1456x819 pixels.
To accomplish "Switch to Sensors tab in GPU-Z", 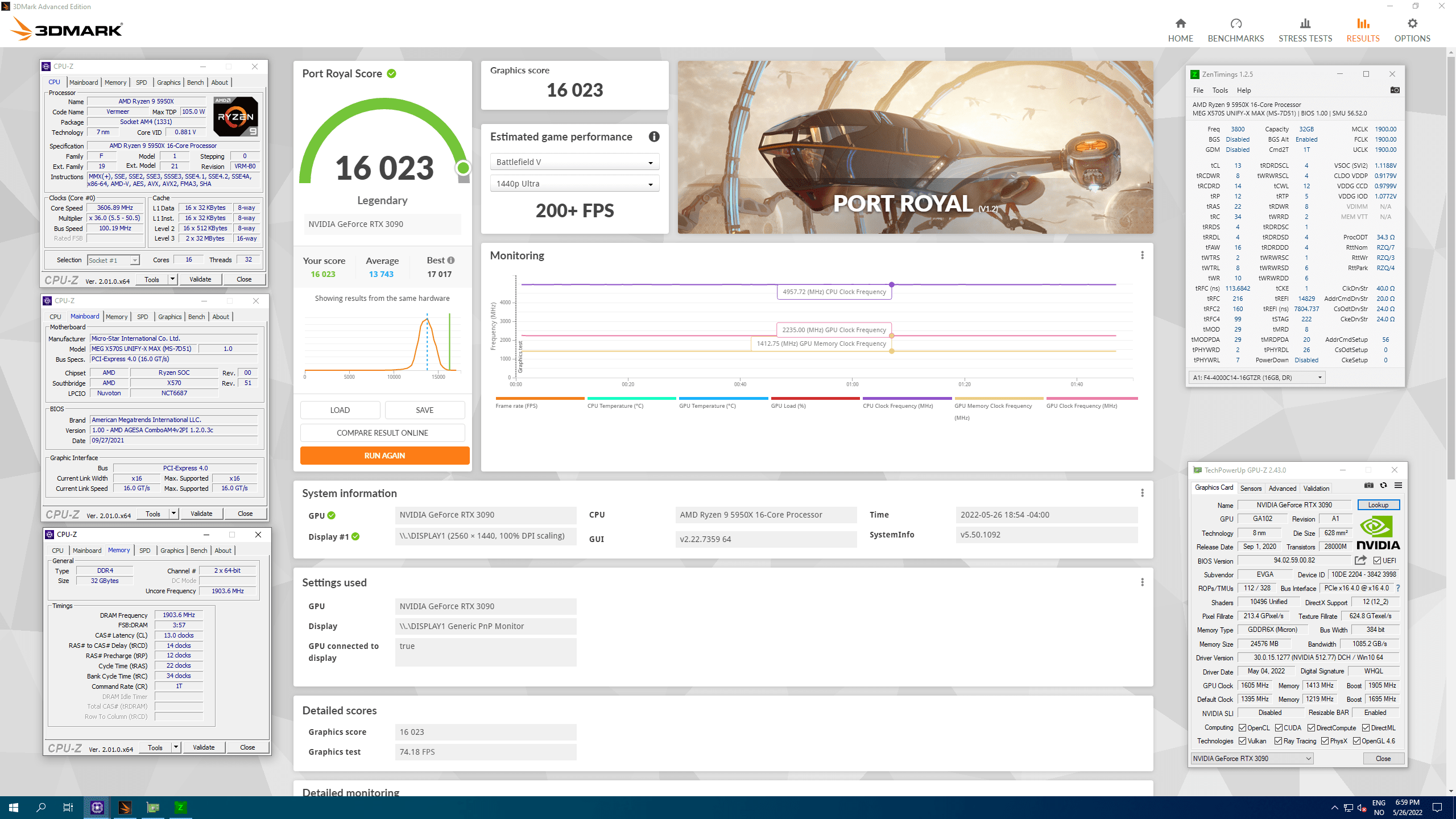I will (1251, 489).
